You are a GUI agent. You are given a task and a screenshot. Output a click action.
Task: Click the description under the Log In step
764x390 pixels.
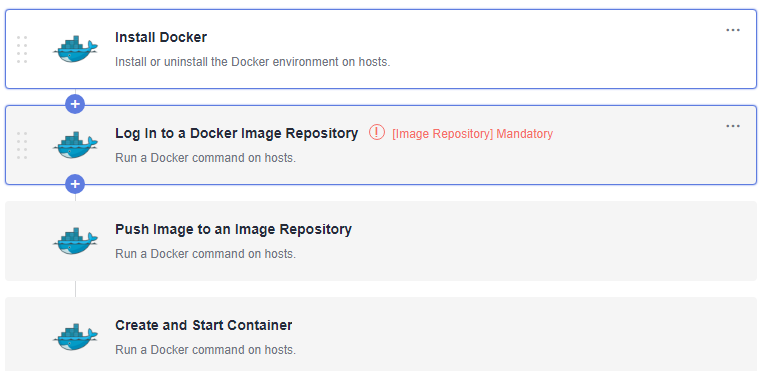point(205,158)
